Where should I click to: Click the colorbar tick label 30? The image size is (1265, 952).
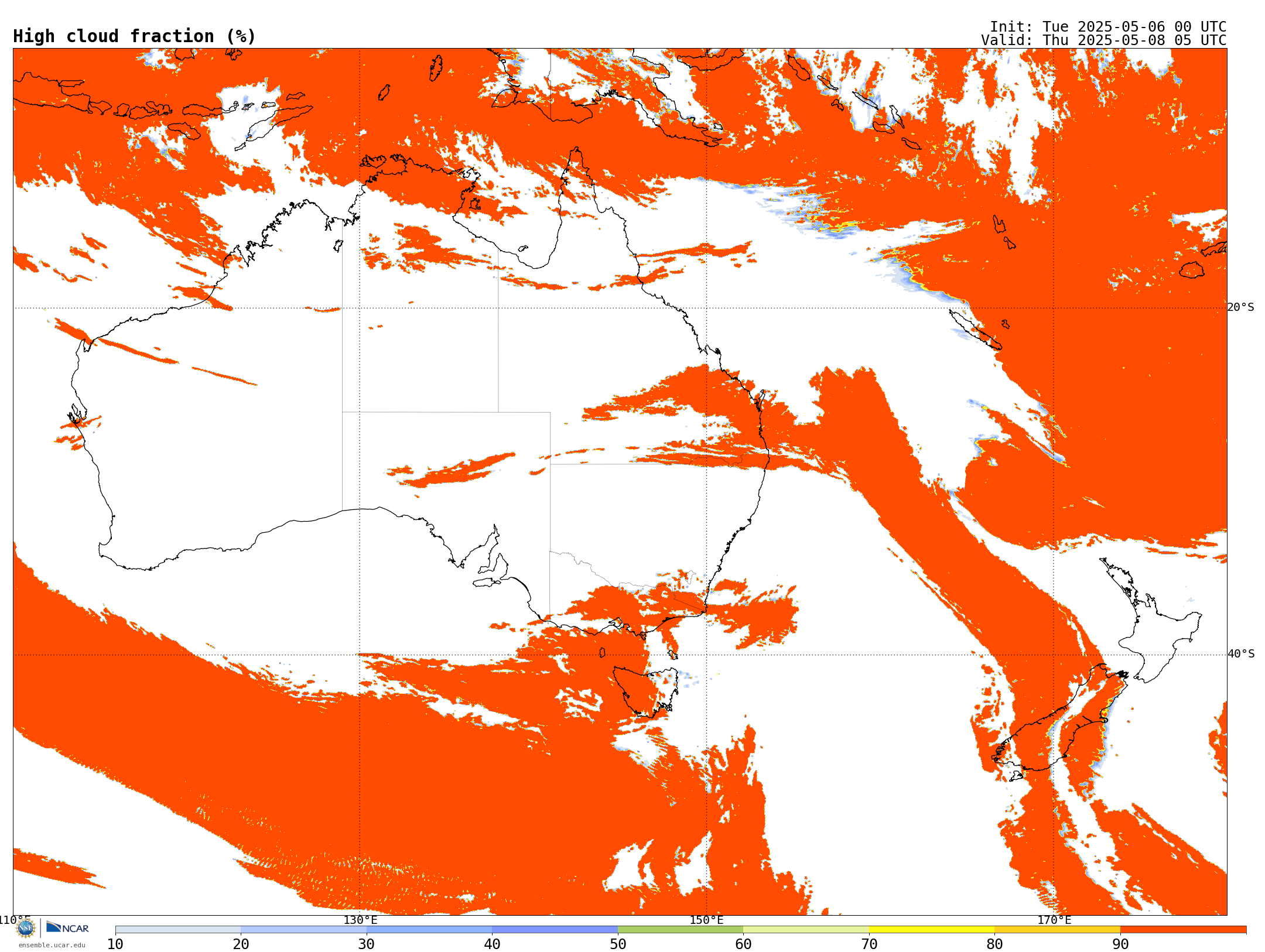click(x=367, y=944)
